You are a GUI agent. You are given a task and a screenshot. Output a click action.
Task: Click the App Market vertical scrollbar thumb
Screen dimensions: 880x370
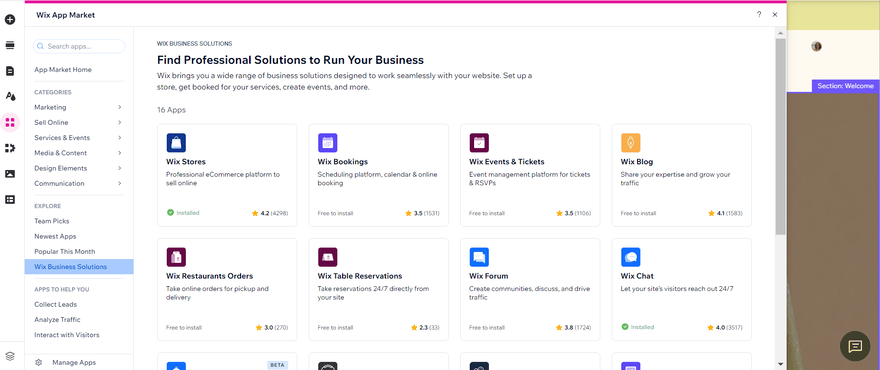(780, 136)
